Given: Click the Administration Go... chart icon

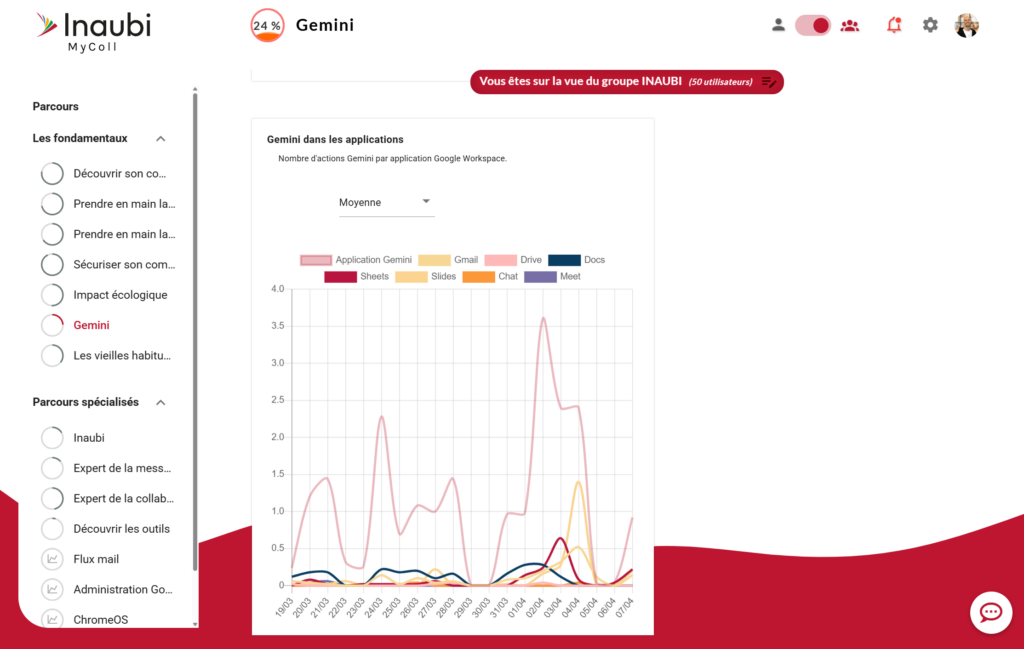Looking at the screenshot, I should (52, 590).
